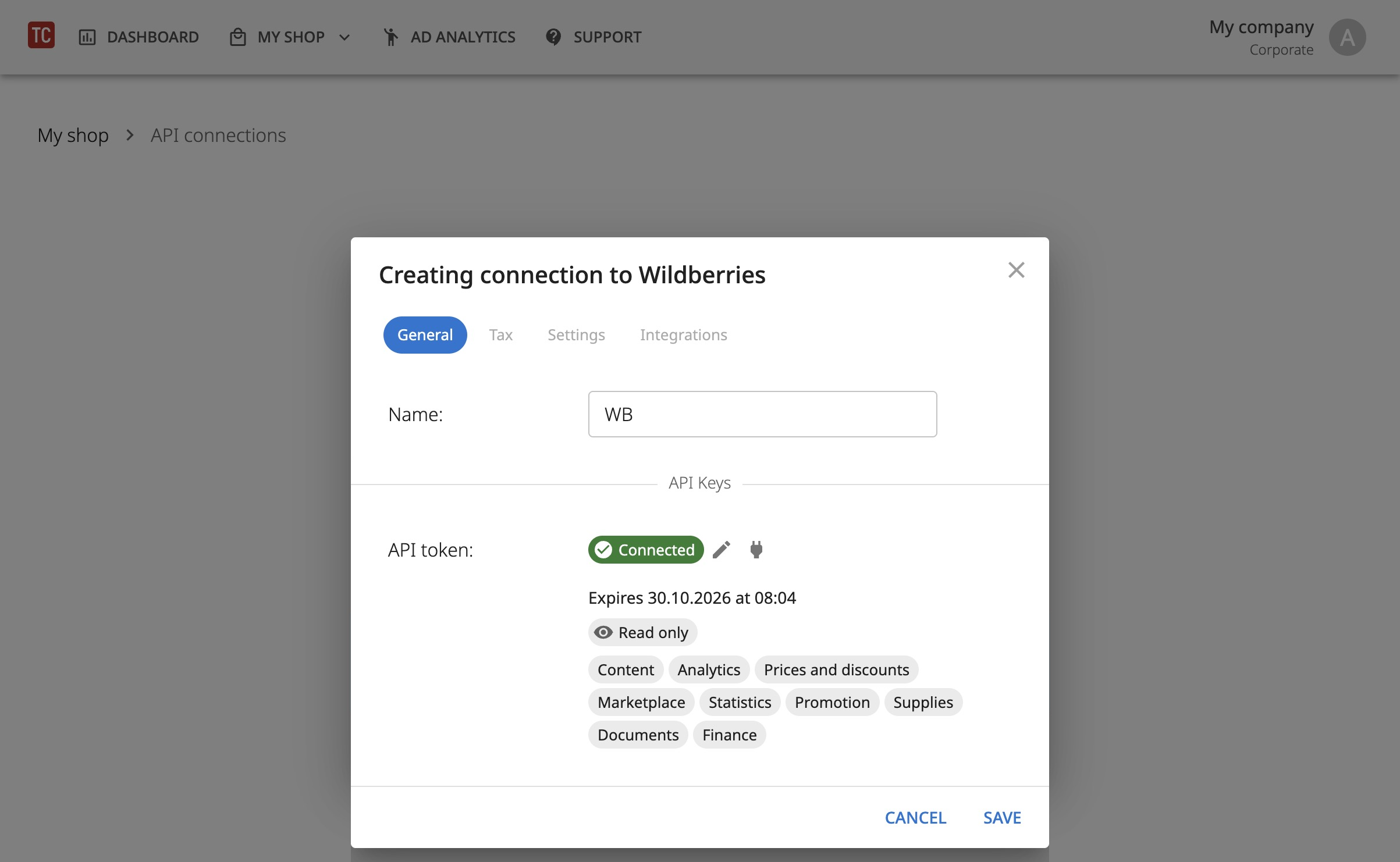Open the MY SHOP menu
Image resolution: width=1400 pixels, height=862 pixels.
coord(290,37)
